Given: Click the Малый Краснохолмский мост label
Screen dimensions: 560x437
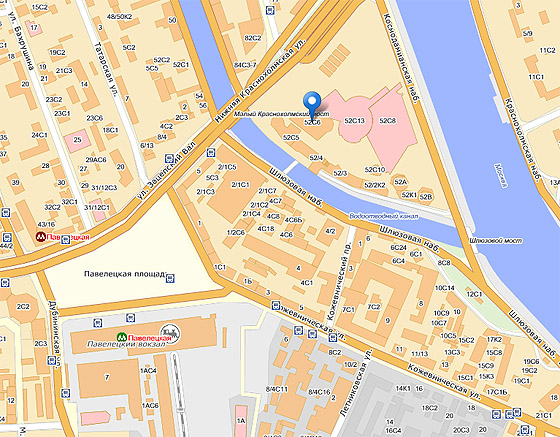Looking at the screenshot, I should point(281,114).
